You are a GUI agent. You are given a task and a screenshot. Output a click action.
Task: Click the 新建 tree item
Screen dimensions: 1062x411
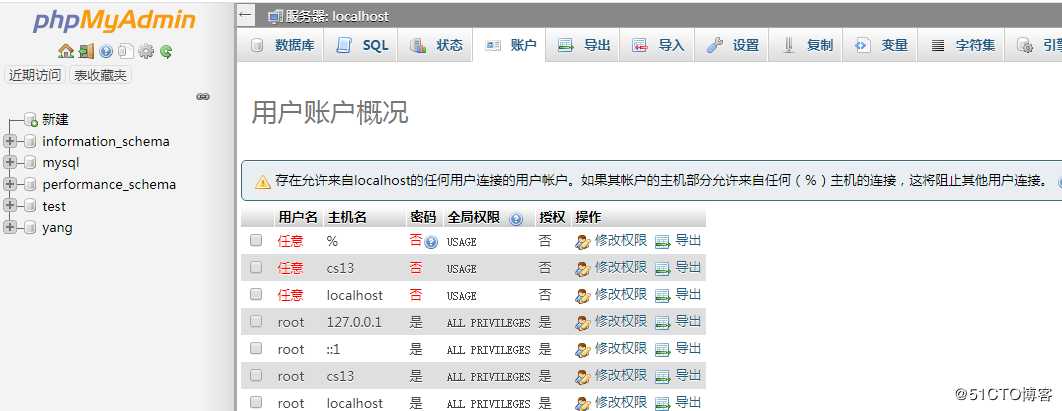56,120
